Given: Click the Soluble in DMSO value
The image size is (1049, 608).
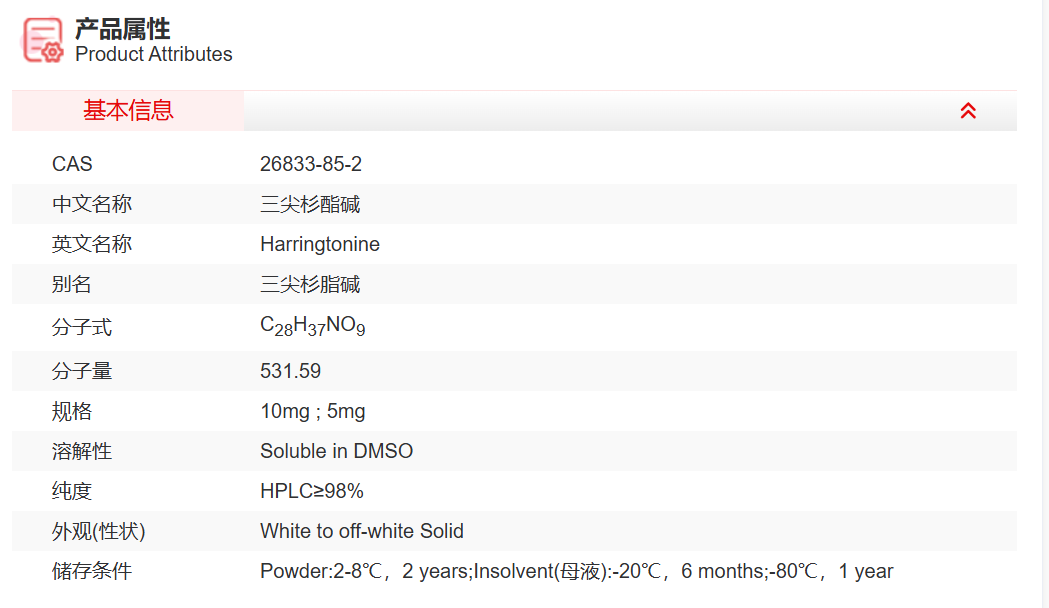Looking at the screenshot, I should pos(336,451).
